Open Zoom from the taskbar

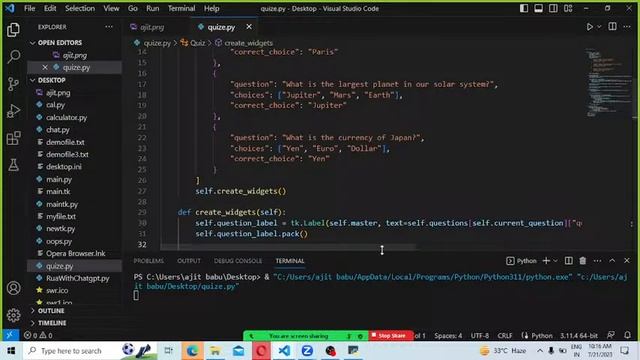pos(307,351)
